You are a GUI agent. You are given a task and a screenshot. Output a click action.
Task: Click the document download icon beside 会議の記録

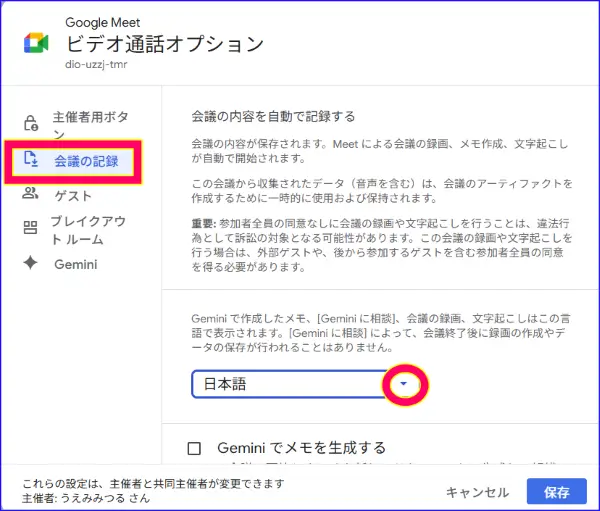coord(31,159)
